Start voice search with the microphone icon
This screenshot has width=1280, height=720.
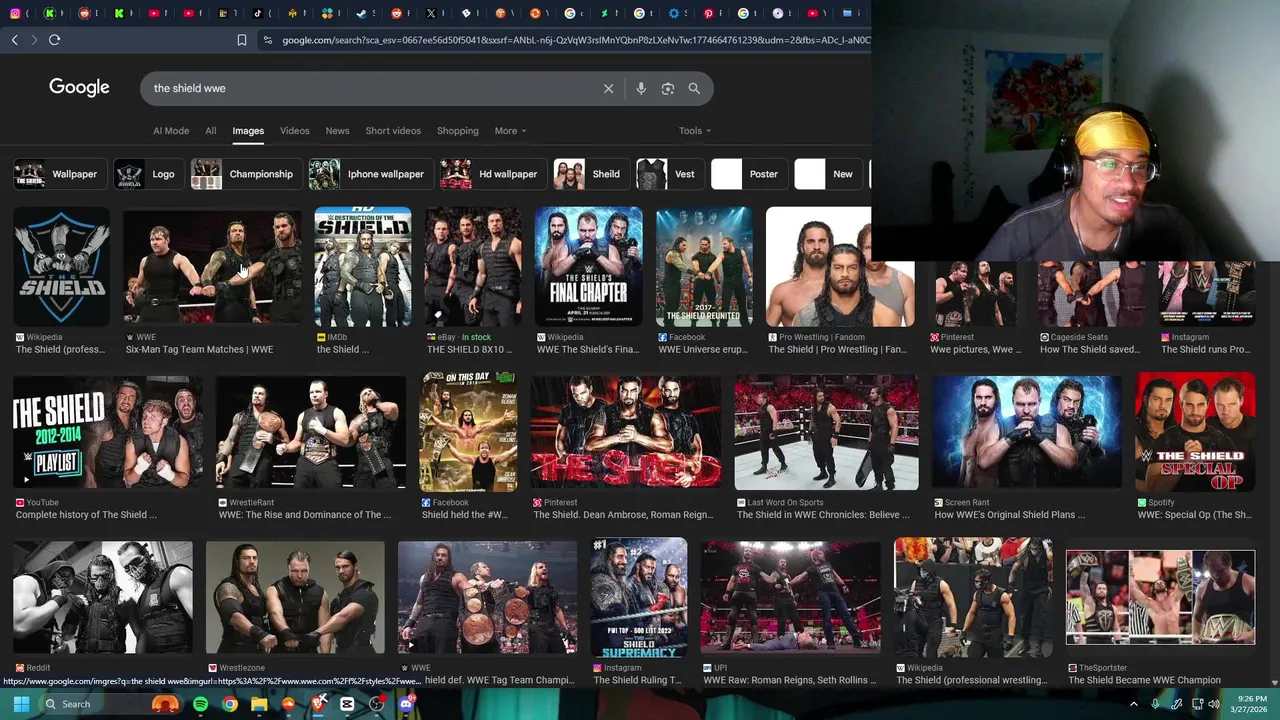click(x=641, y=88)
